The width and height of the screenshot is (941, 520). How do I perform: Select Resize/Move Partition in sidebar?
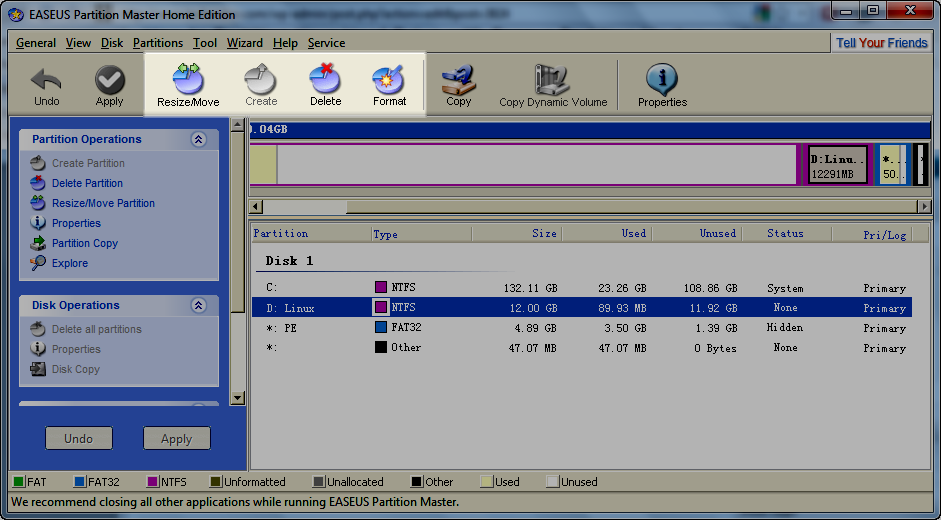[x=103, y=203]
